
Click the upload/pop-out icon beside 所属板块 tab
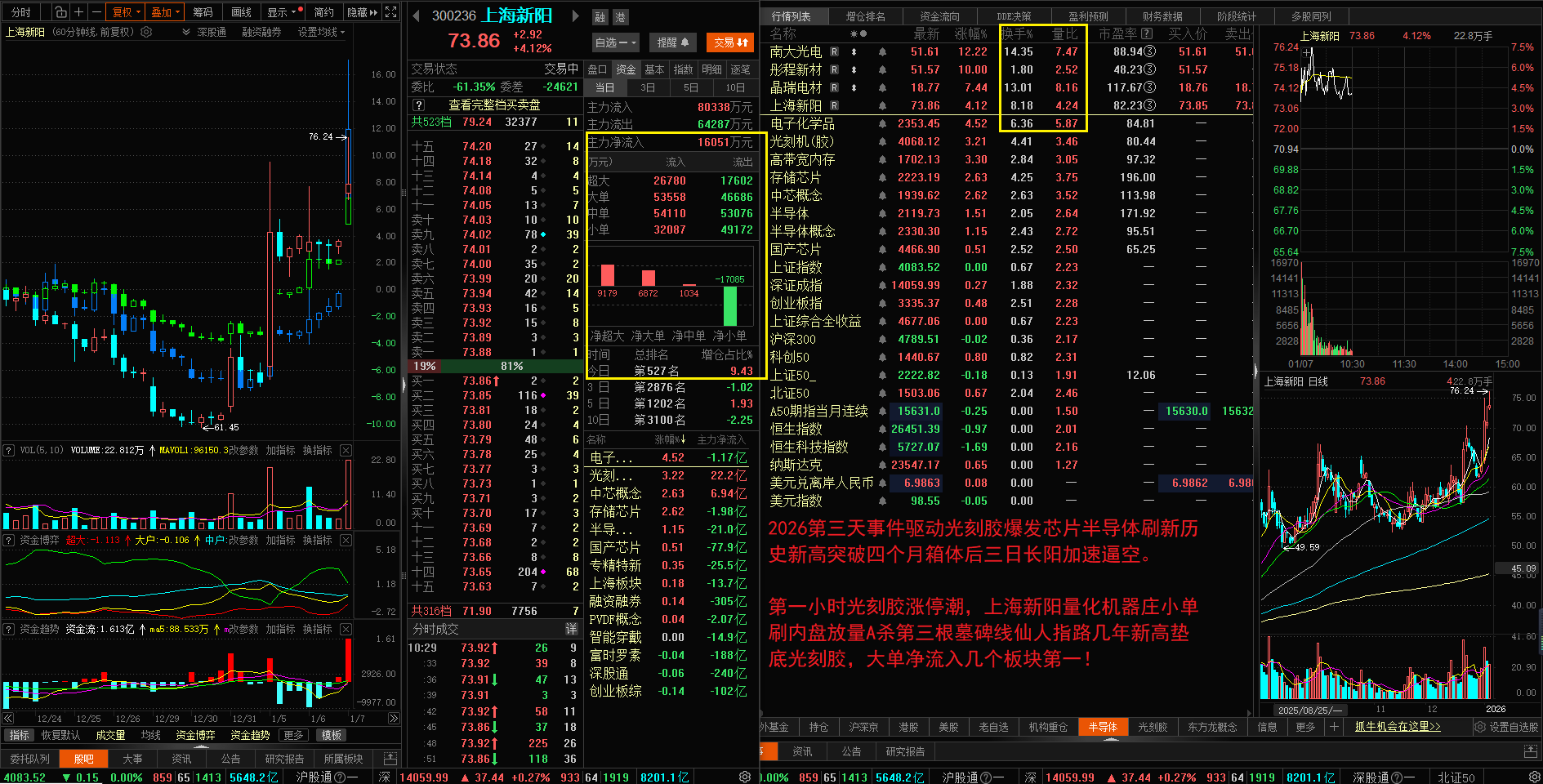tap(390, 759)
